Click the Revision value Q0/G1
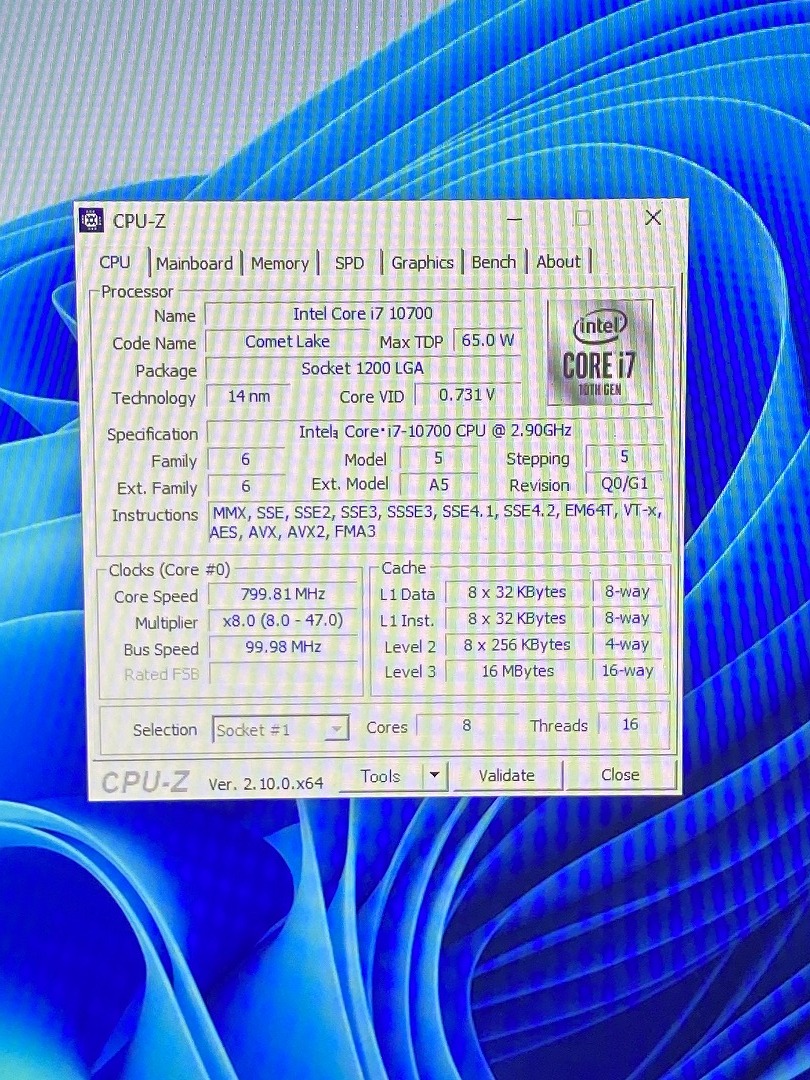810x1080 pixels. click(x=624, y=484)
